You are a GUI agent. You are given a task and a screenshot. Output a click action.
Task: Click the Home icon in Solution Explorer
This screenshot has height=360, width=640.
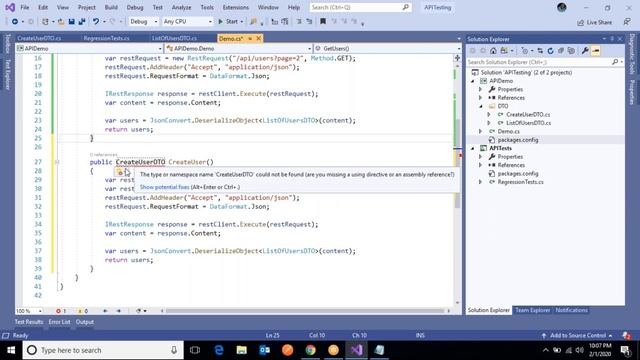click(x=493, y=51)
